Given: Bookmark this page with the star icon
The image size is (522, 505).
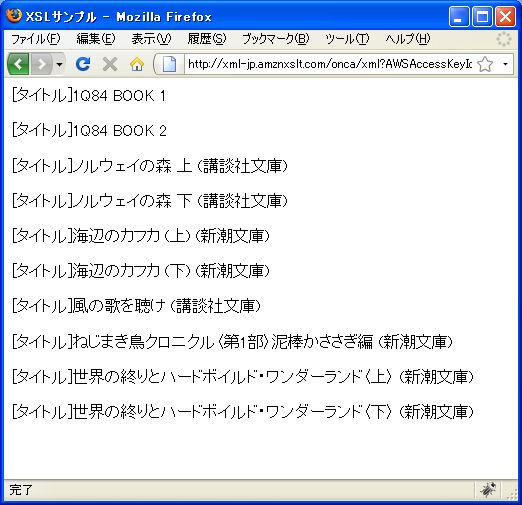Looking at the screenshot, I should 485,64.
